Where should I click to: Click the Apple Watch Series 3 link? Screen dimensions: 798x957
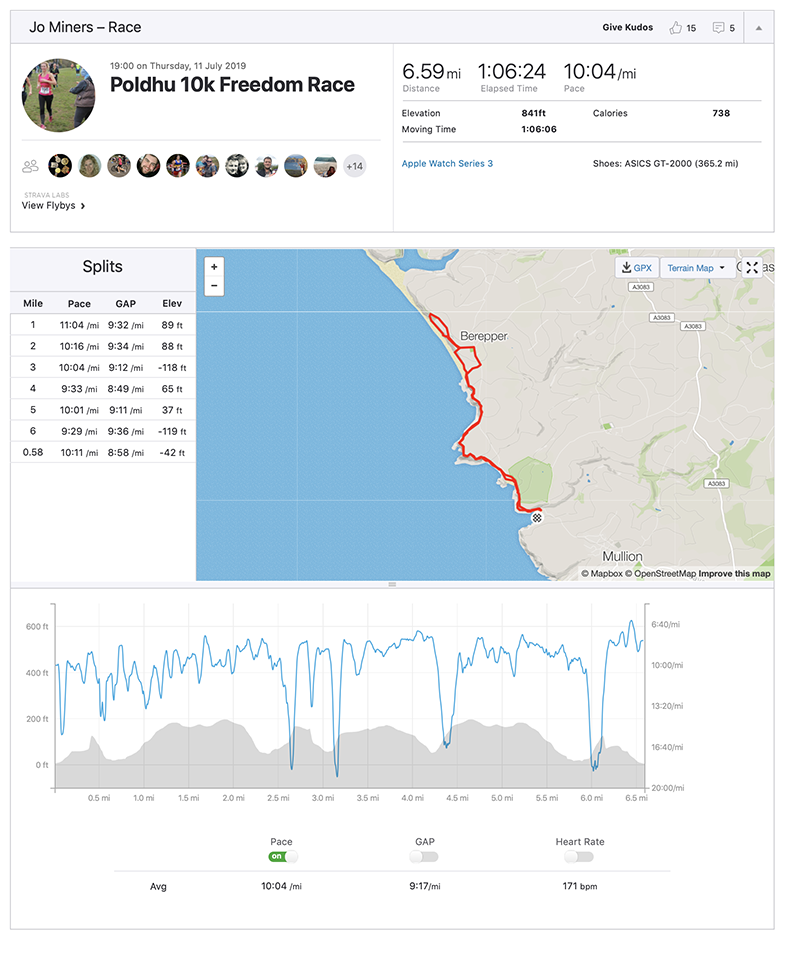tap(447, 163)
